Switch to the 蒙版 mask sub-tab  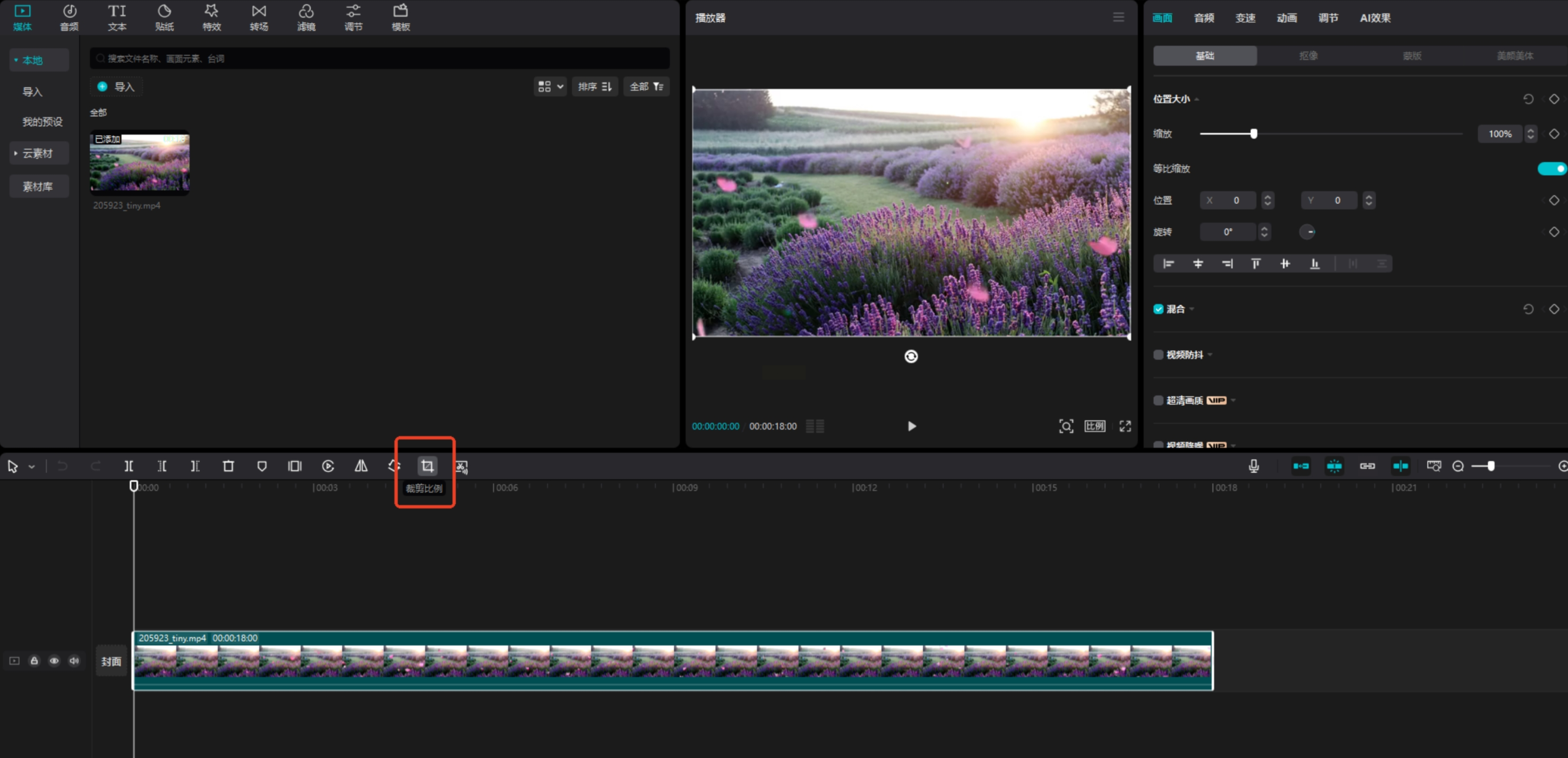[1411, 56]
